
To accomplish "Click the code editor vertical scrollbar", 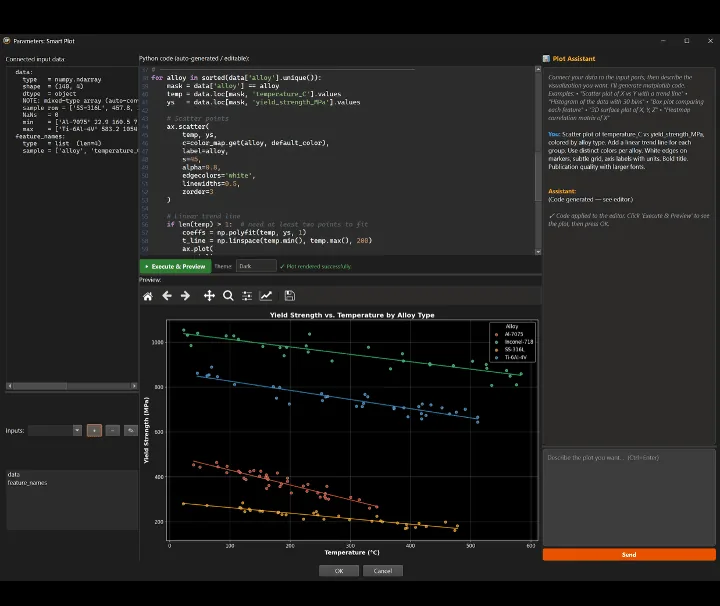I will (x=538, y=177).
